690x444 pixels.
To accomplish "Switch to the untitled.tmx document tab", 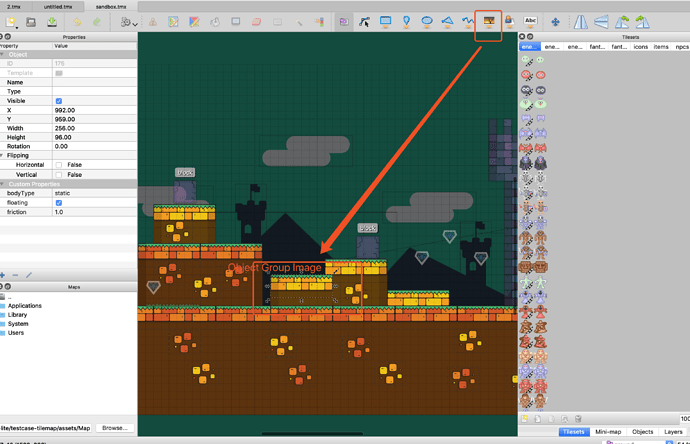I will tap(58, 7).
